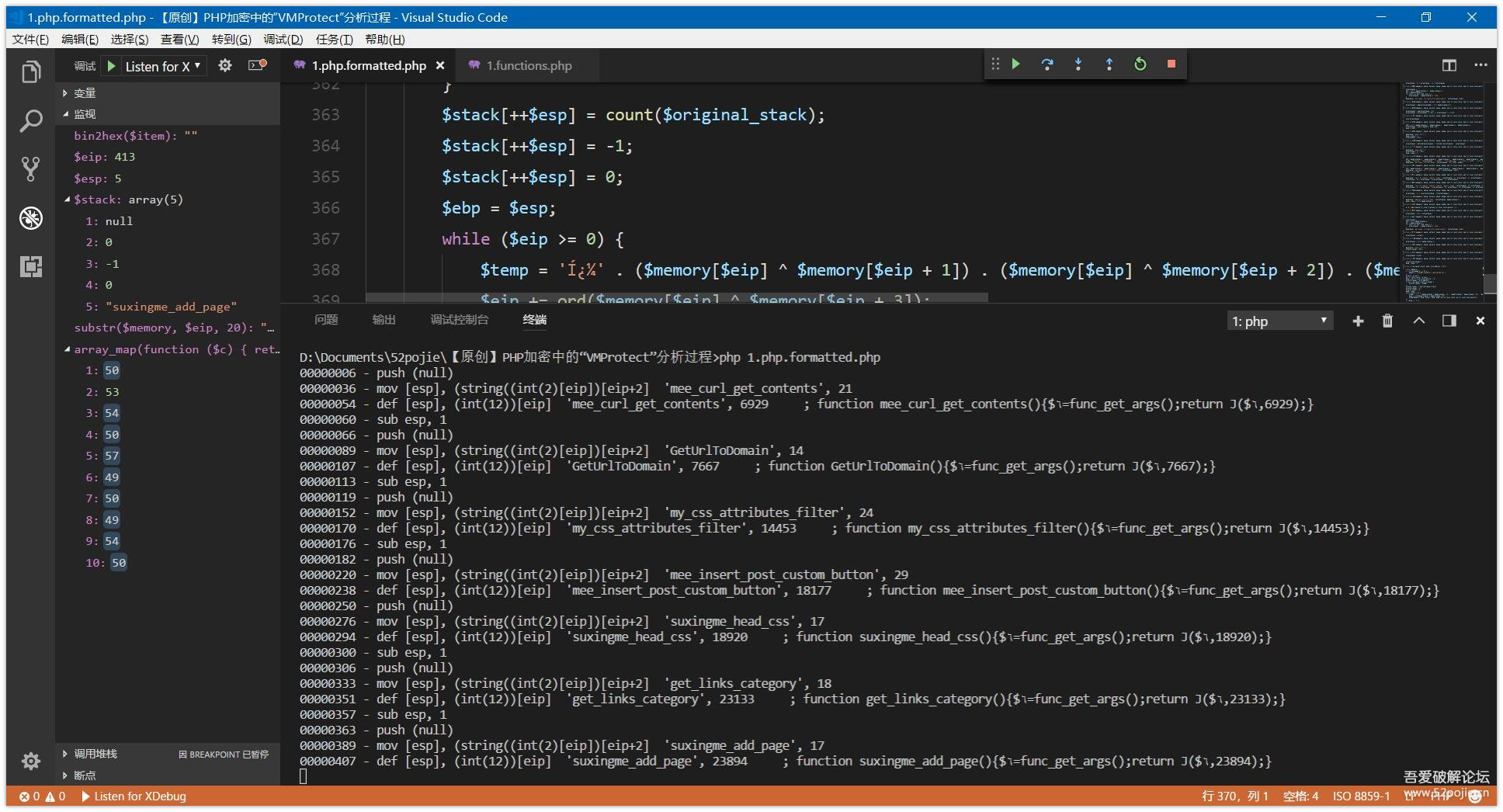Stop the debugging session
Screen dimensions: 1503x812
point(1172,64)
